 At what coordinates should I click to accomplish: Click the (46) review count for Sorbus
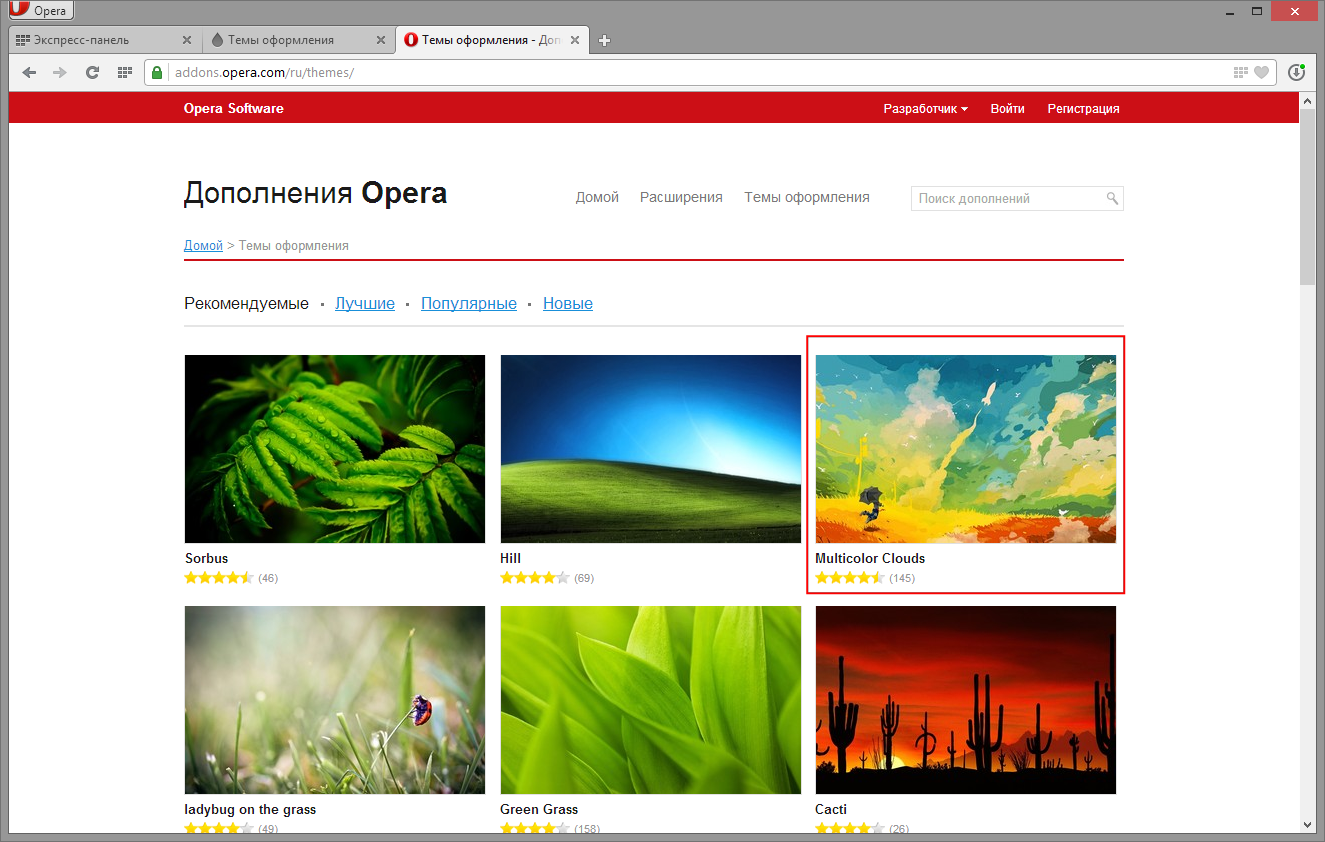[268, 578]
